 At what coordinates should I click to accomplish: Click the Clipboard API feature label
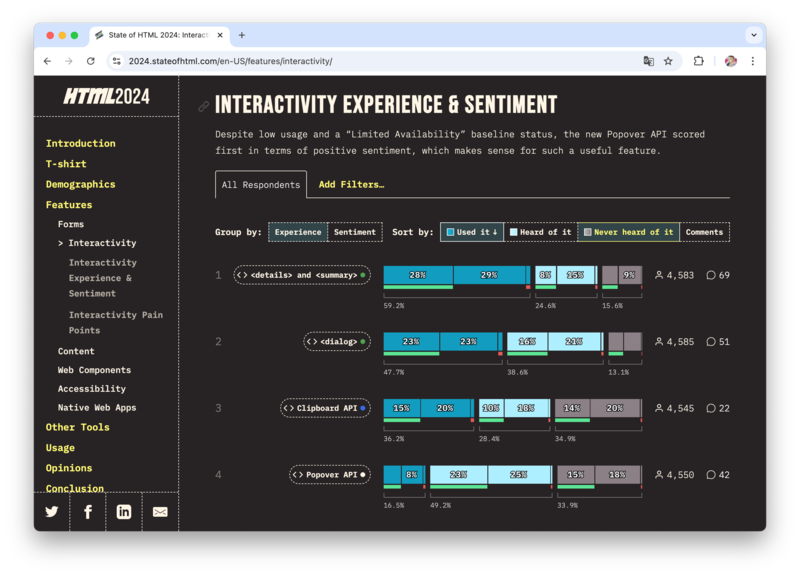(325, 408)
